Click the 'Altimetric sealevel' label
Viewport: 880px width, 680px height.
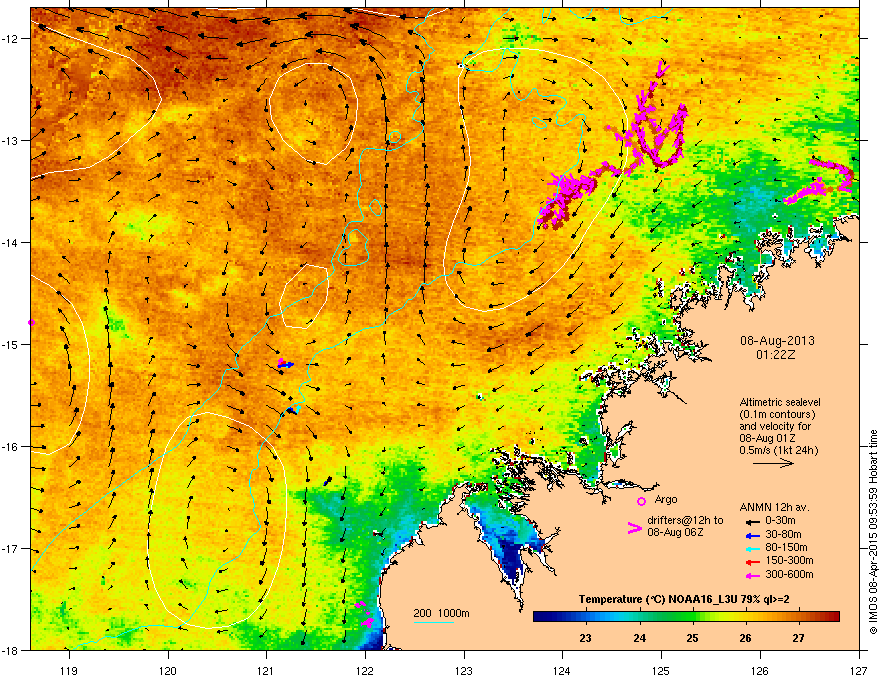coord(780,402)
